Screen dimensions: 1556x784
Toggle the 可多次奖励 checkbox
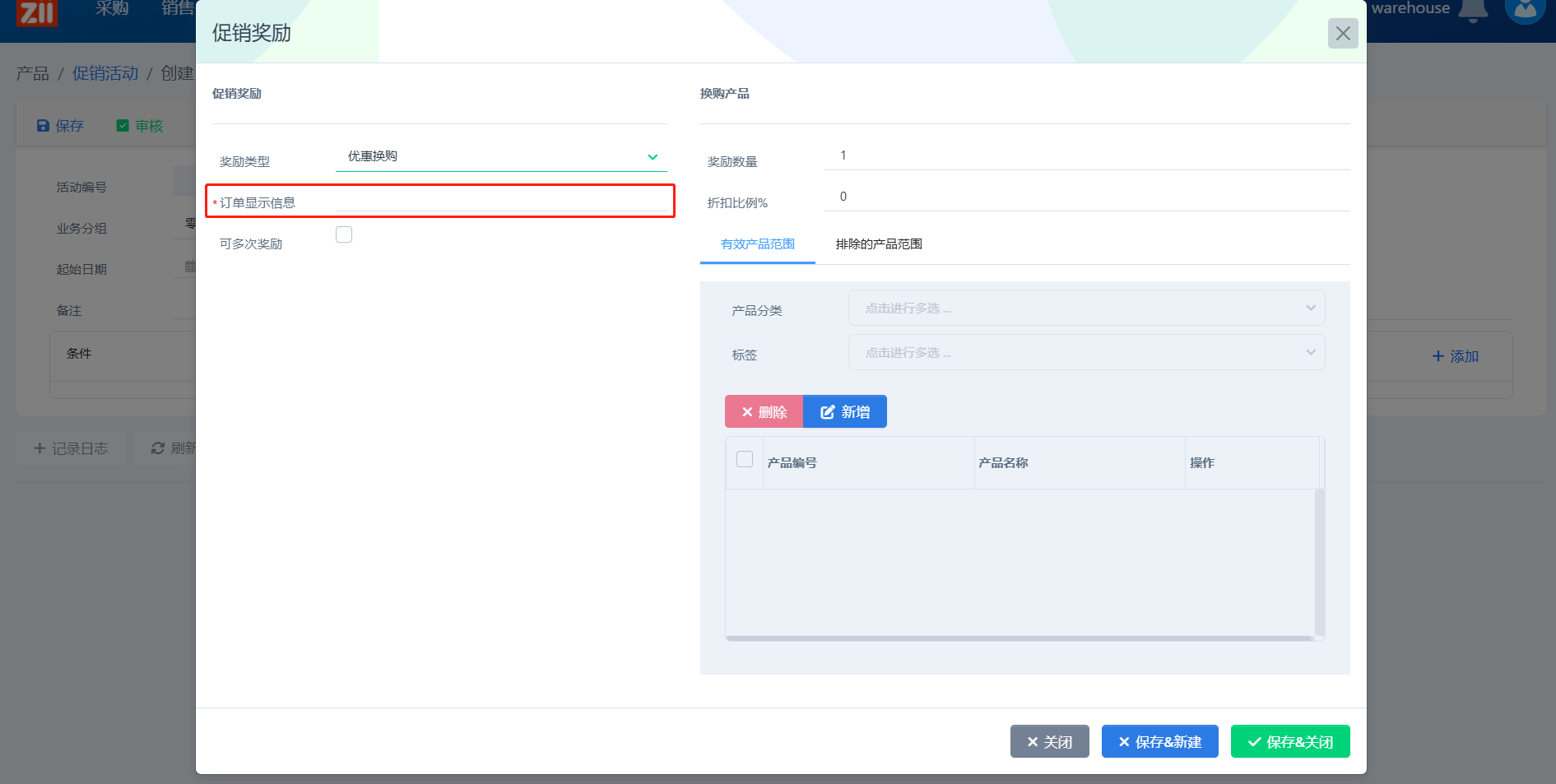pyautogui.click(x=344, y=234)
